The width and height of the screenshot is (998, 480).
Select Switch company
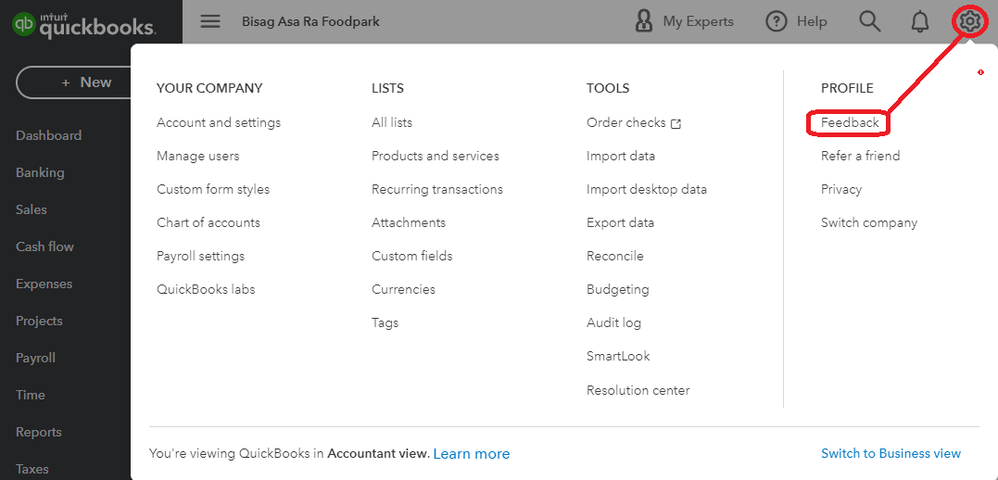869,223
